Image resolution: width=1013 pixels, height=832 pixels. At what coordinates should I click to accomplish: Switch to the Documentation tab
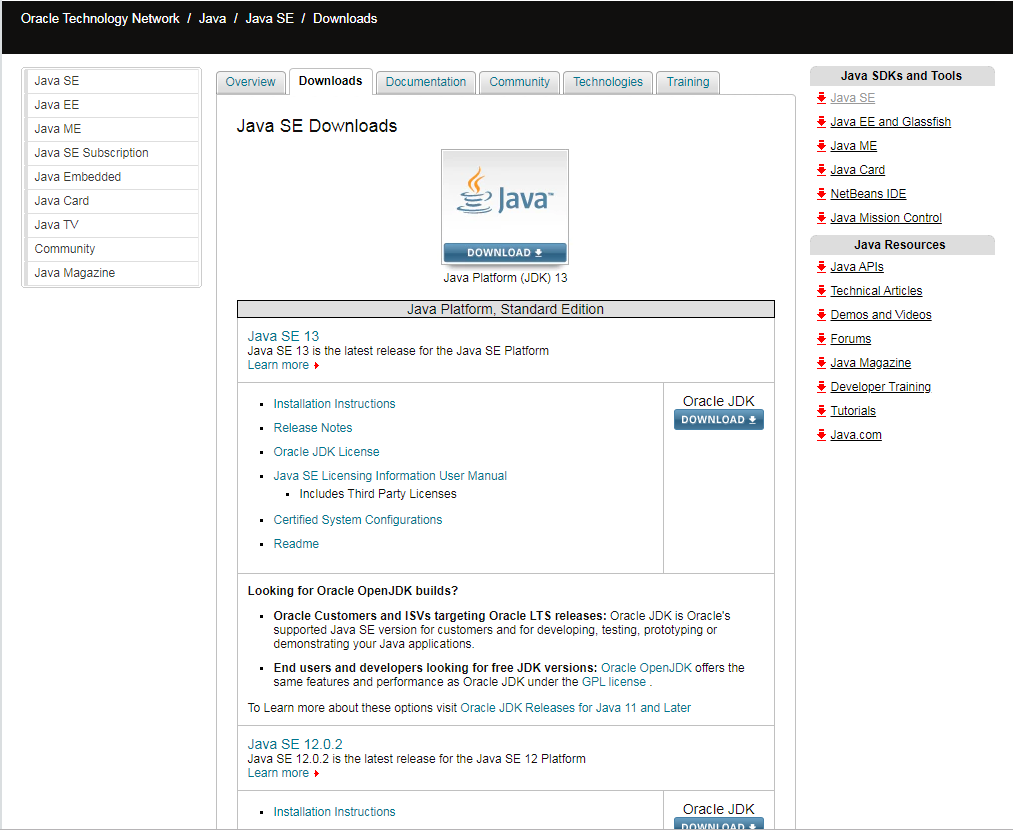(x=426, y=82)
